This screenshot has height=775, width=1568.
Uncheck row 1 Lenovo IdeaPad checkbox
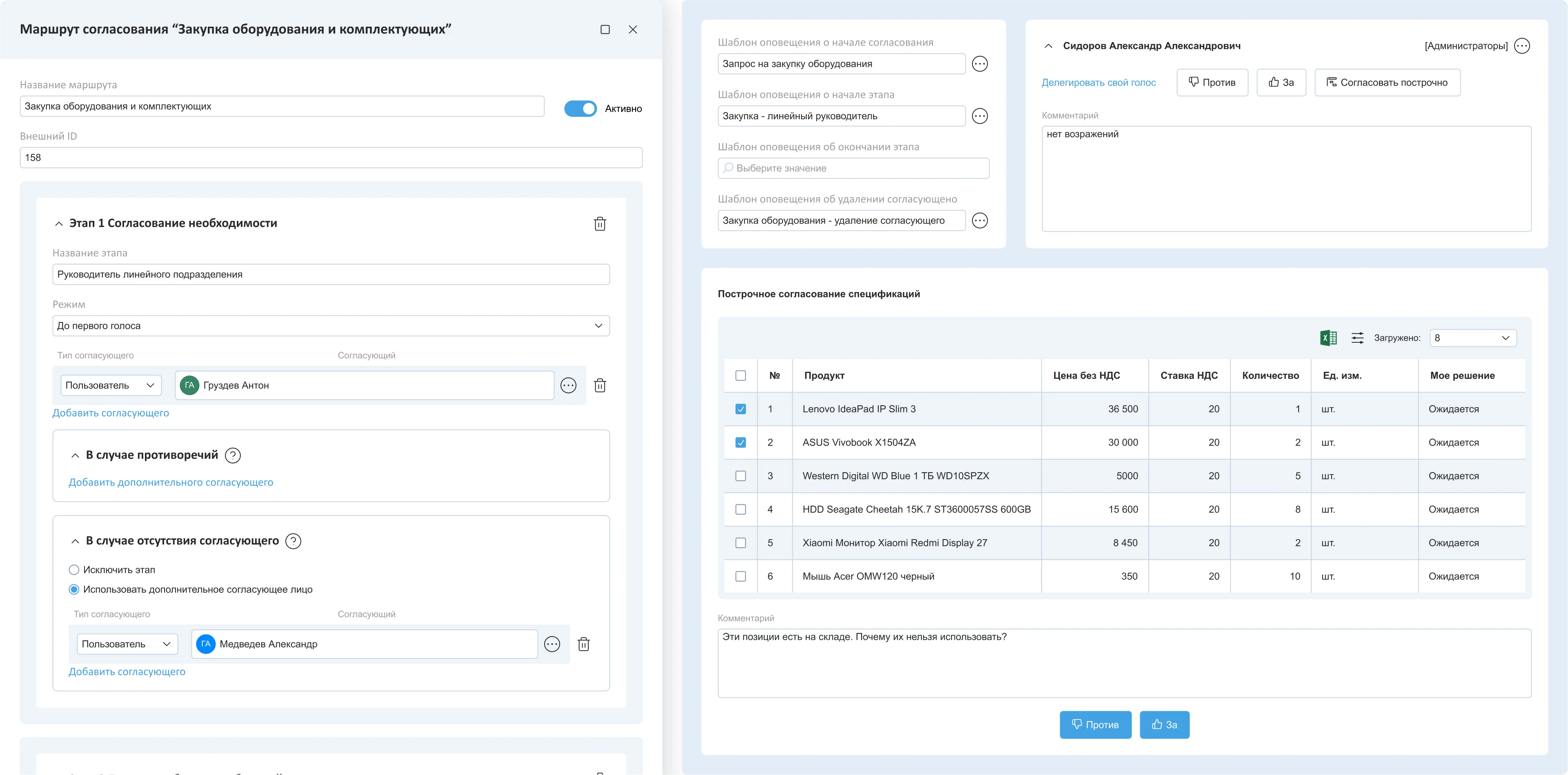pos(740,409)
